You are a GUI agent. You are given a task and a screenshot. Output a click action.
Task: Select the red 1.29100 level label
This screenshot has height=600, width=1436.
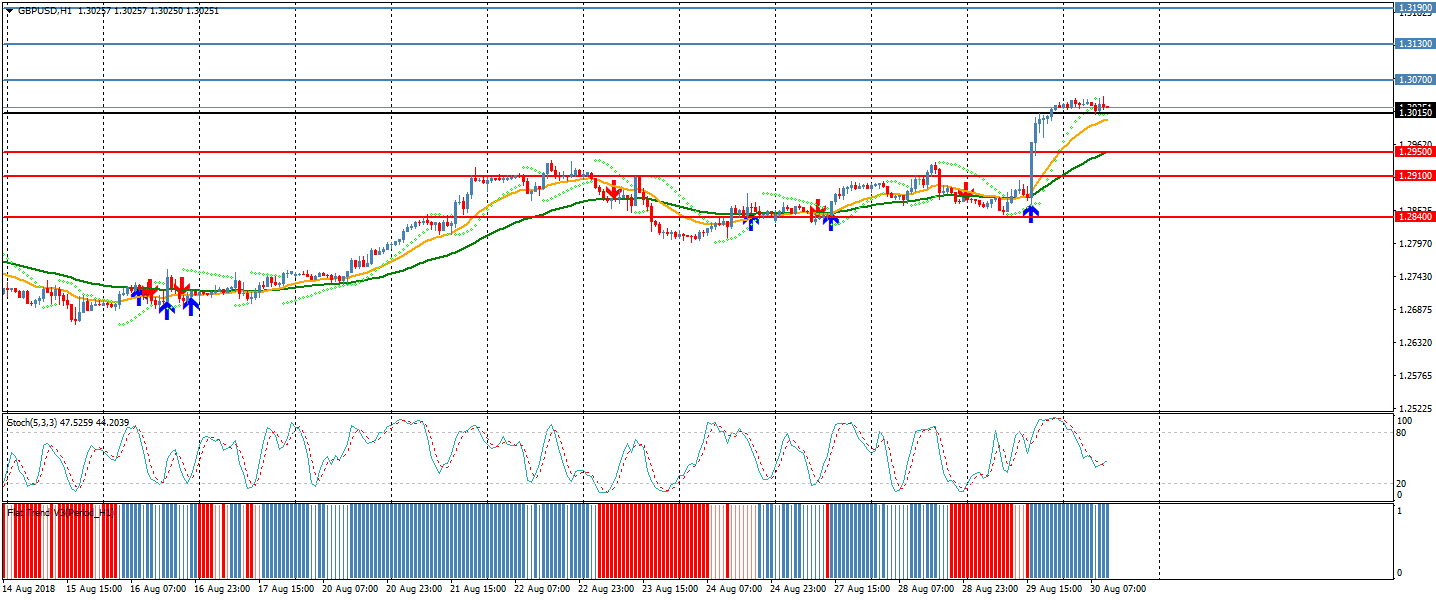click(1415, 176)
